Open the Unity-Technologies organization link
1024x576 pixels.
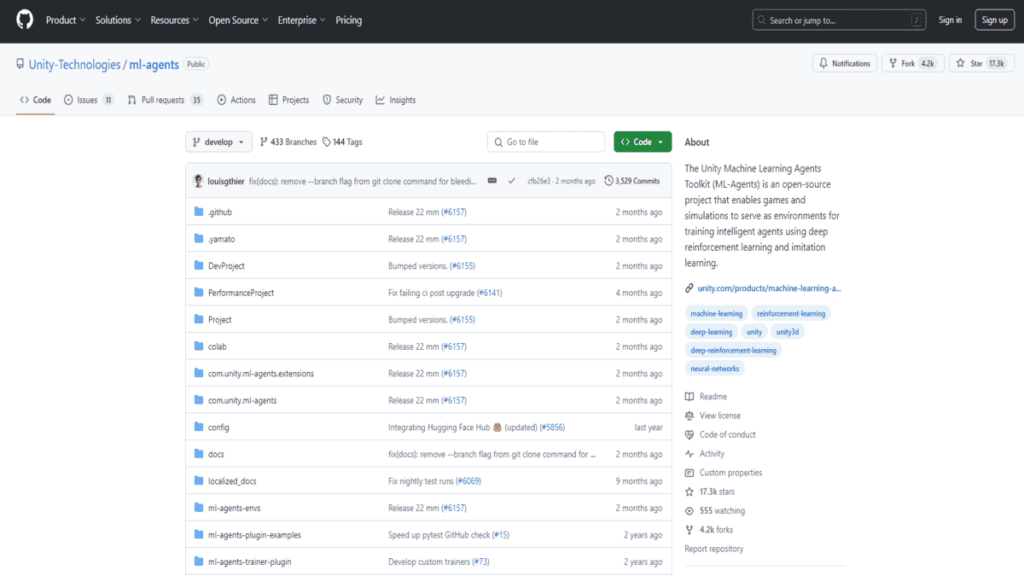pos(74,64)
